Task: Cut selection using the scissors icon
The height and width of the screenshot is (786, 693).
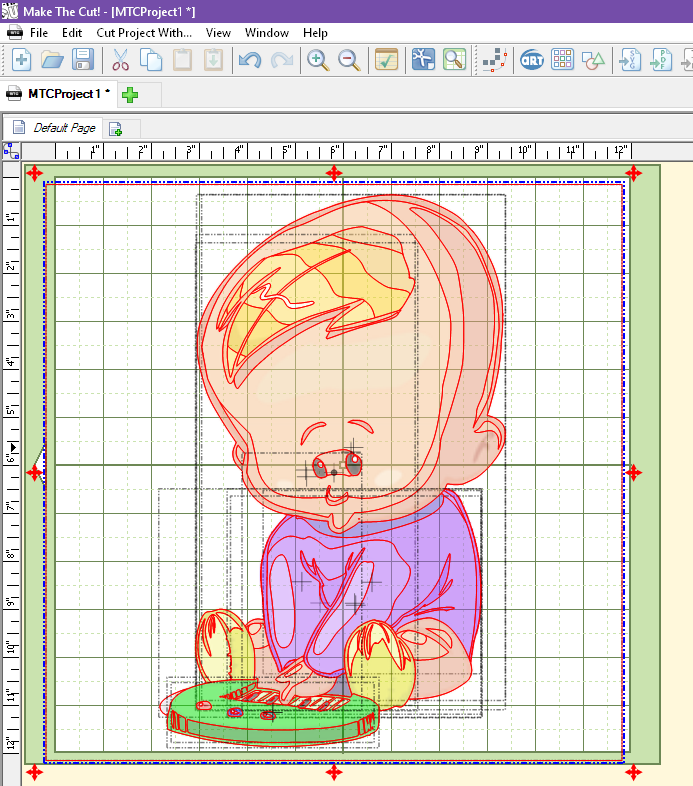Action: [x=120, y=60]
